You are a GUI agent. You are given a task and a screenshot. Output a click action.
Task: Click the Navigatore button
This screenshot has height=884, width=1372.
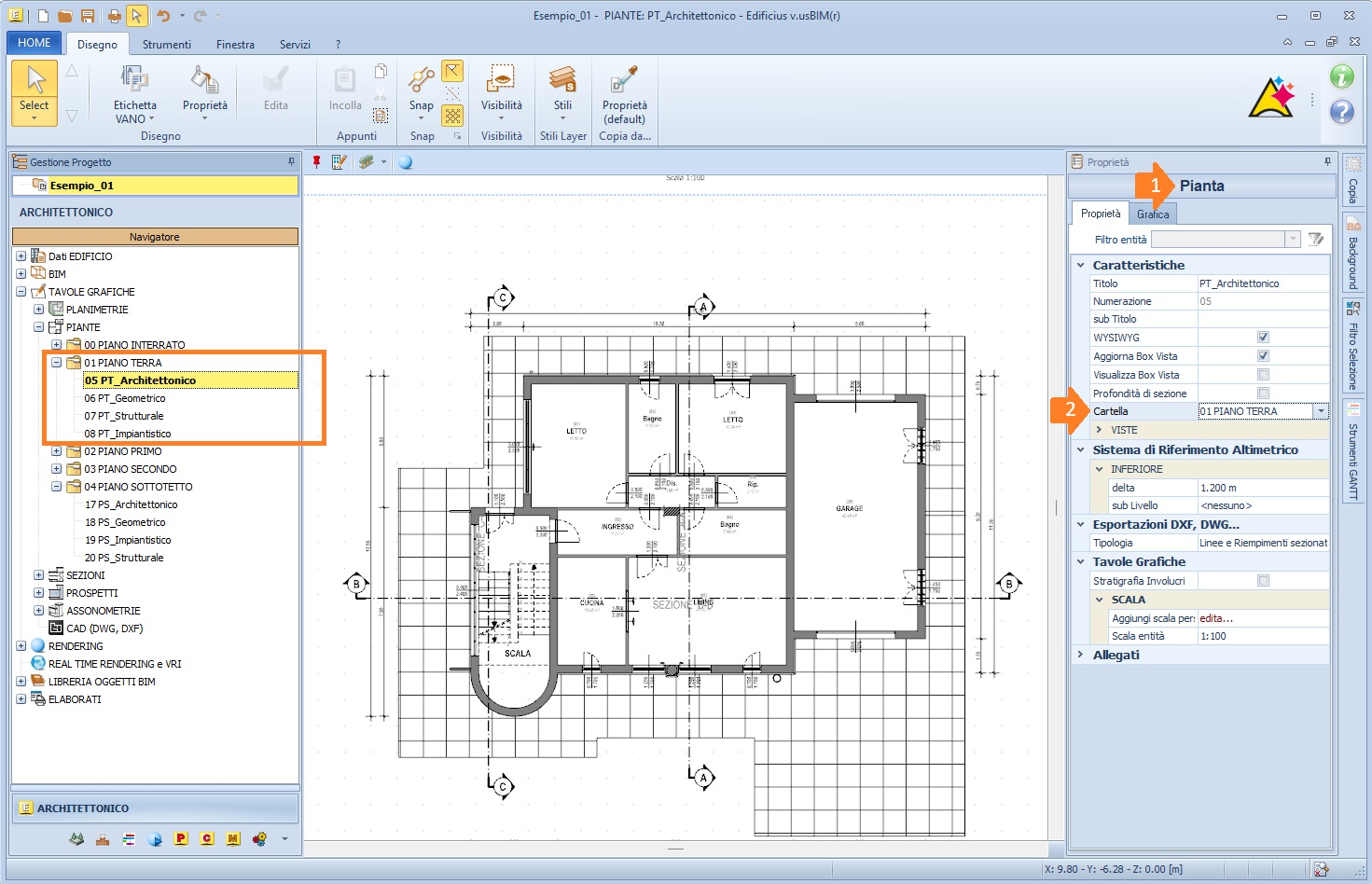coord(155,237)
